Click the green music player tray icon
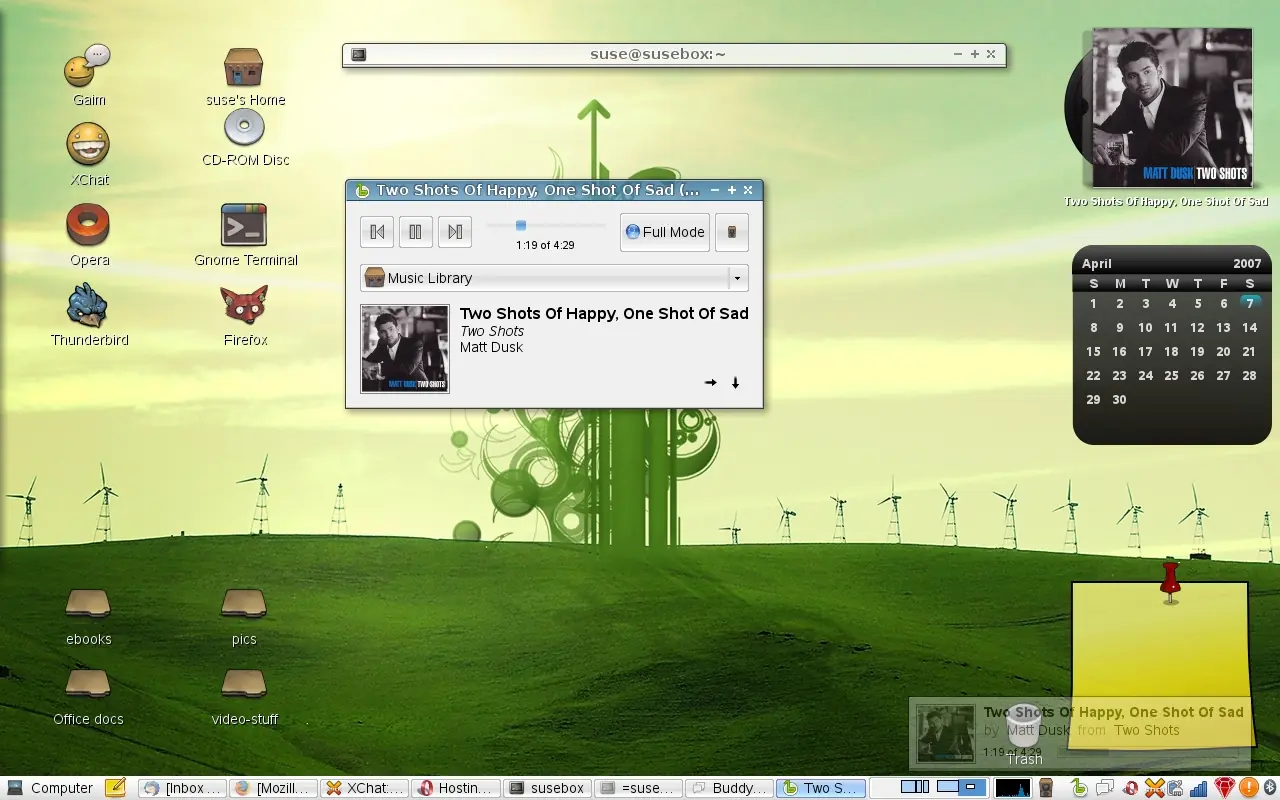The image size is (1280, 800). [x=1079, y=788]
